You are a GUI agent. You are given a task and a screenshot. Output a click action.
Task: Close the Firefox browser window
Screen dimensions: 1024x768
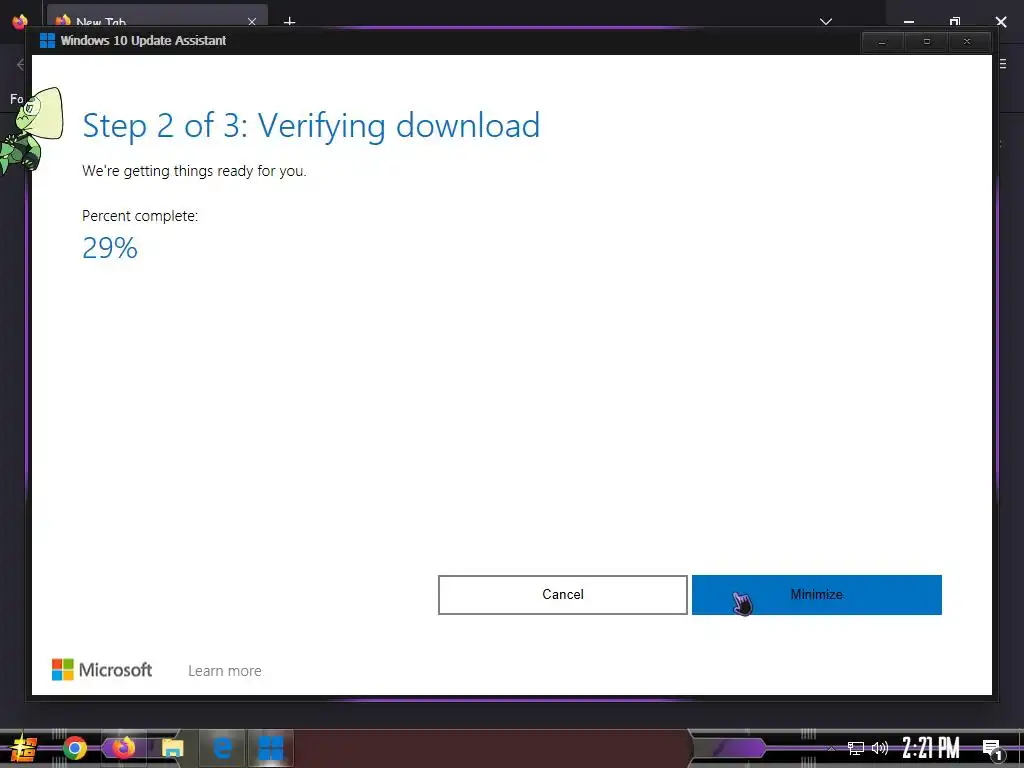(1000, 22)
